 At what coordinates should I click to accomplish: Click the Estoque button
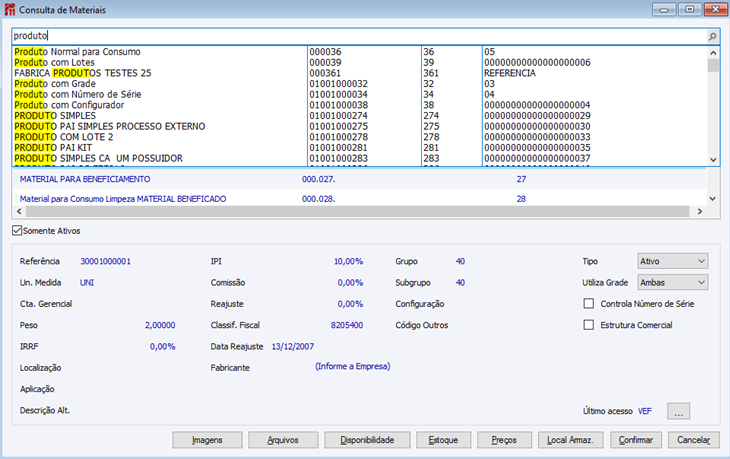point(443,440)
